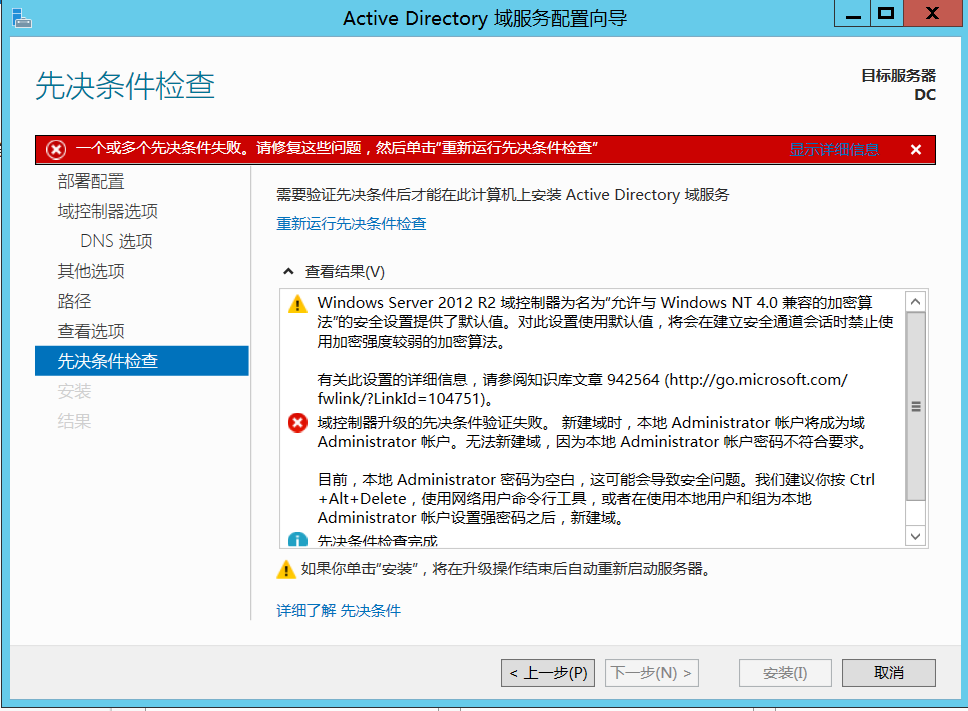Click the wizard icon in title bar
Image resolution: width=968 pixels, height=711 pixels.
(x=21, y=17)
